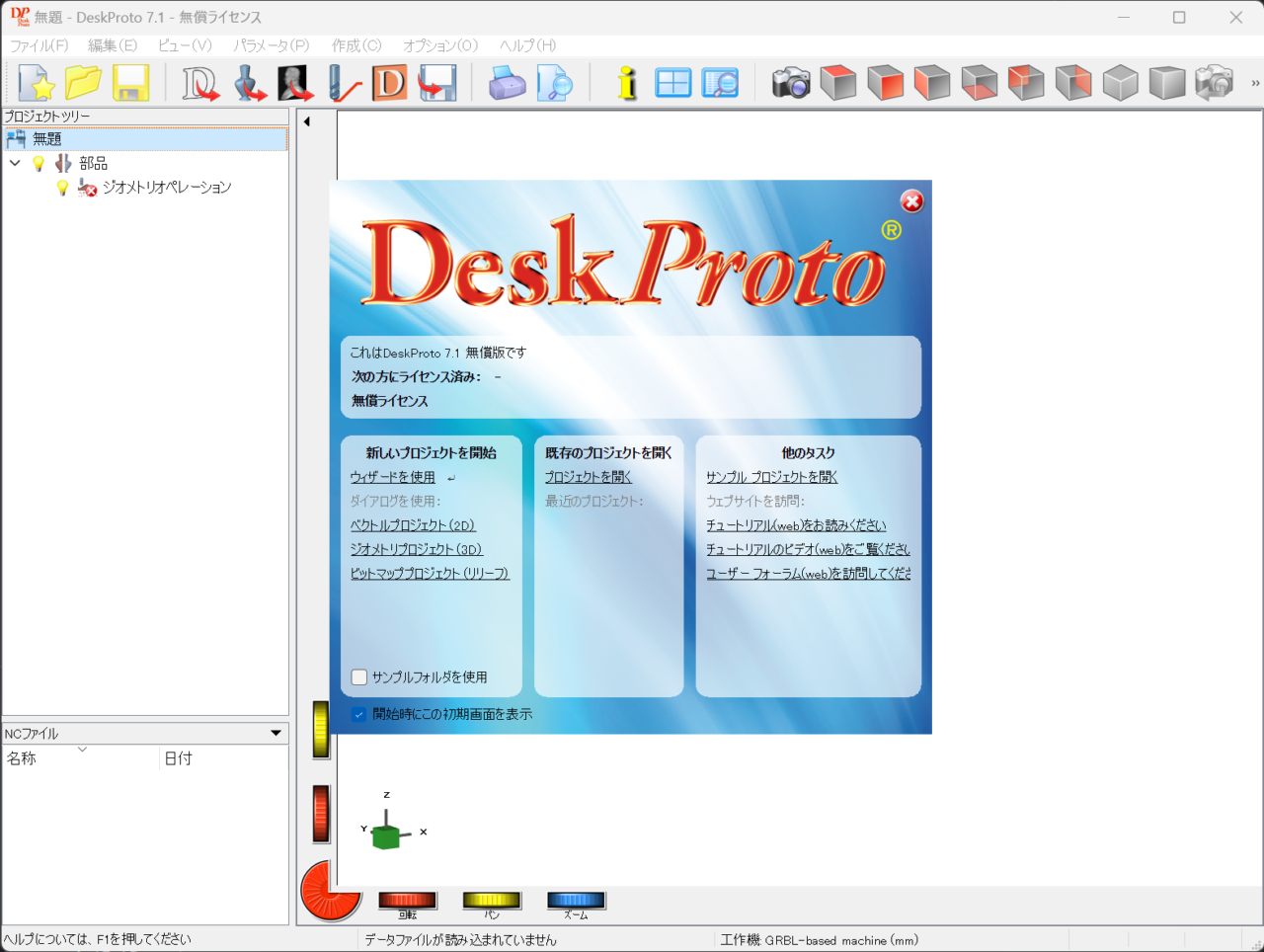Open the ヘルプ(H) menu
Screen dimensions: 1264x952
point(528,45)
